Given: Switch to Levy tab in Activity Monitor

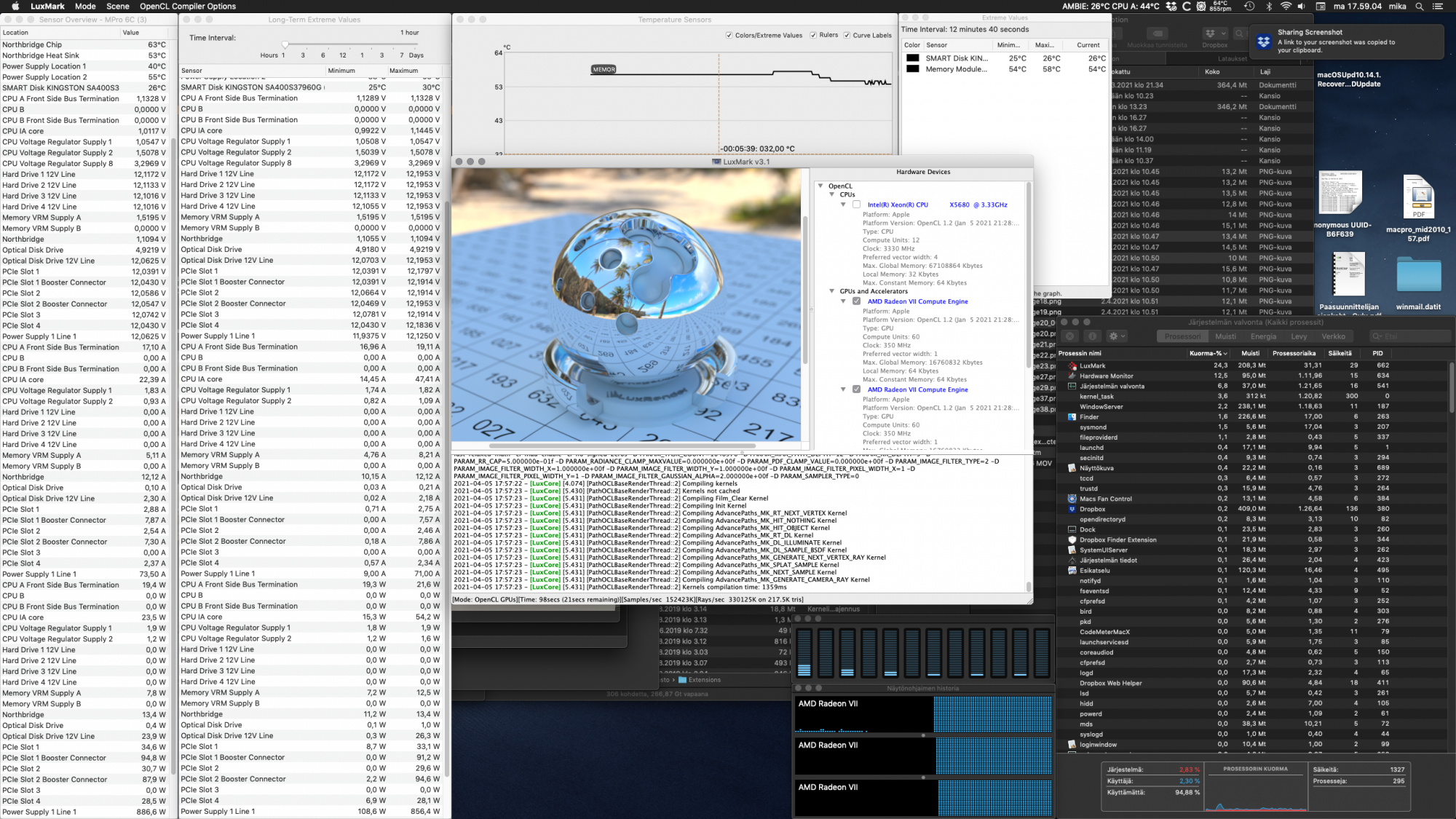Looking at the screenshot, I should click(1299, 336).
